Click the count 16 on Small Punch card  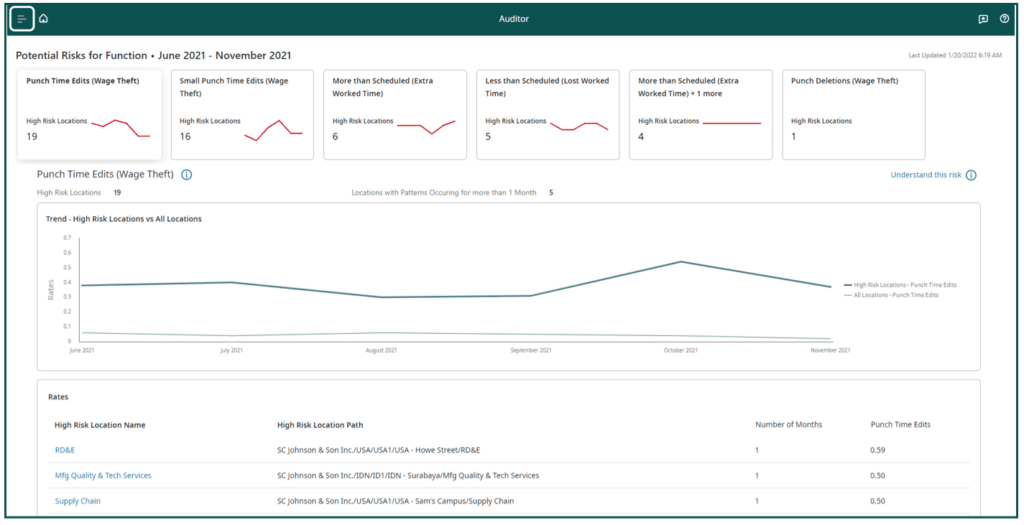pos(185,136)
